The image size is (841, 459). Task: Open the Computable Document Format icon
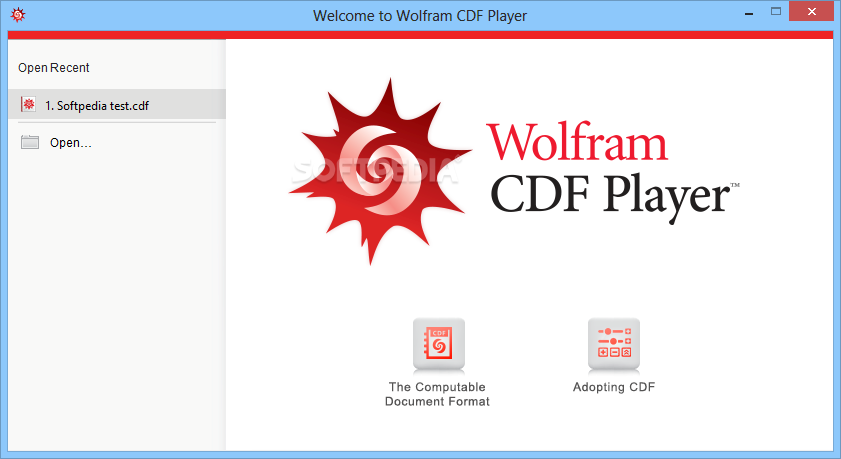(x=439, y=344)
